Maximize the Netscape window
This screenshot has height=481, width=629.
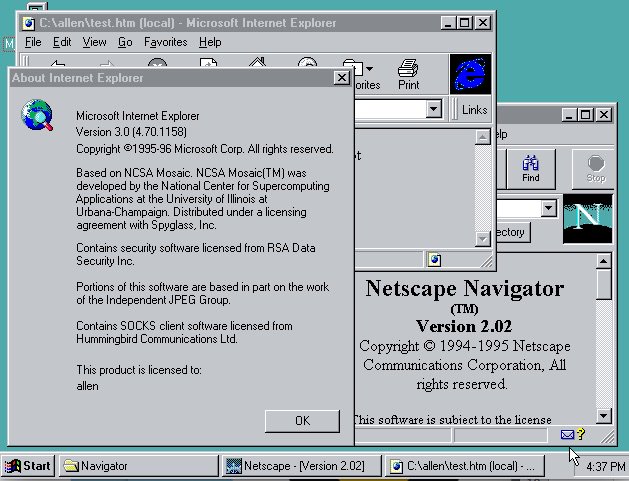[585, 115]
